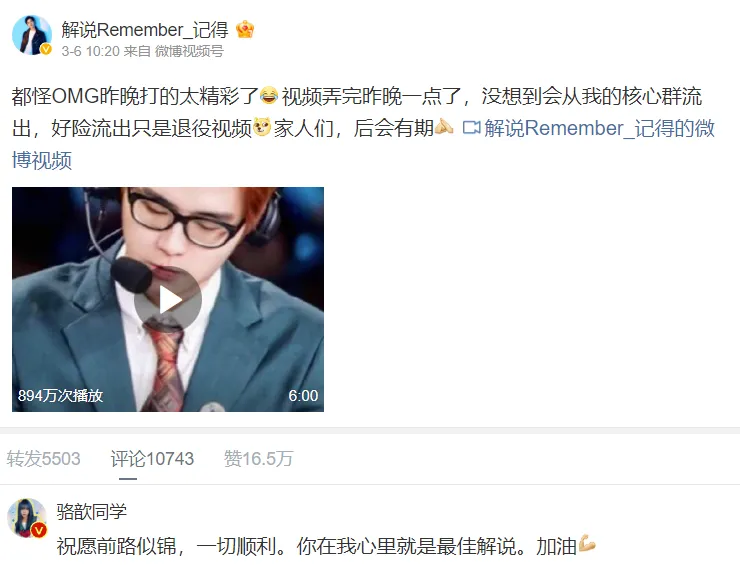Select the 评论10743 tab

tap(152, 458)
